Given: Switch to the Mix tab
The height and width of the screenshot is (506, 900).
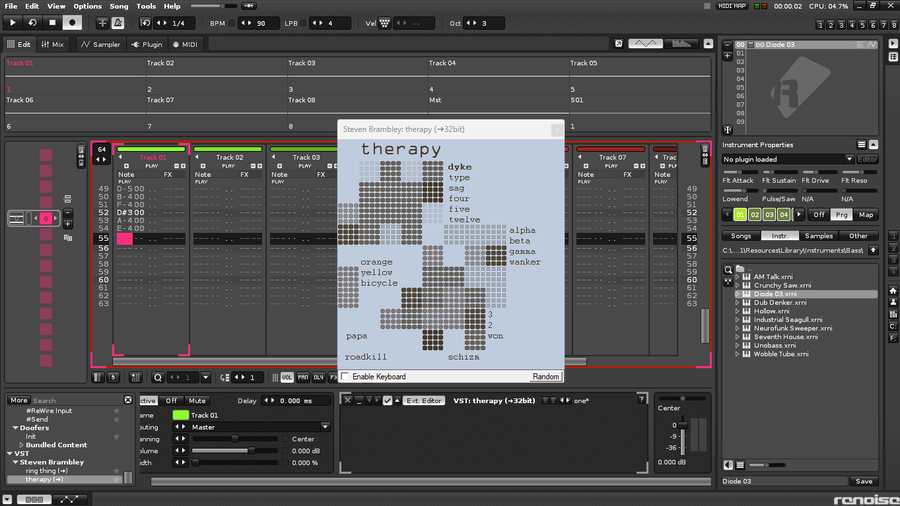Looking at the screenshot, I should (x=52, y=44).
